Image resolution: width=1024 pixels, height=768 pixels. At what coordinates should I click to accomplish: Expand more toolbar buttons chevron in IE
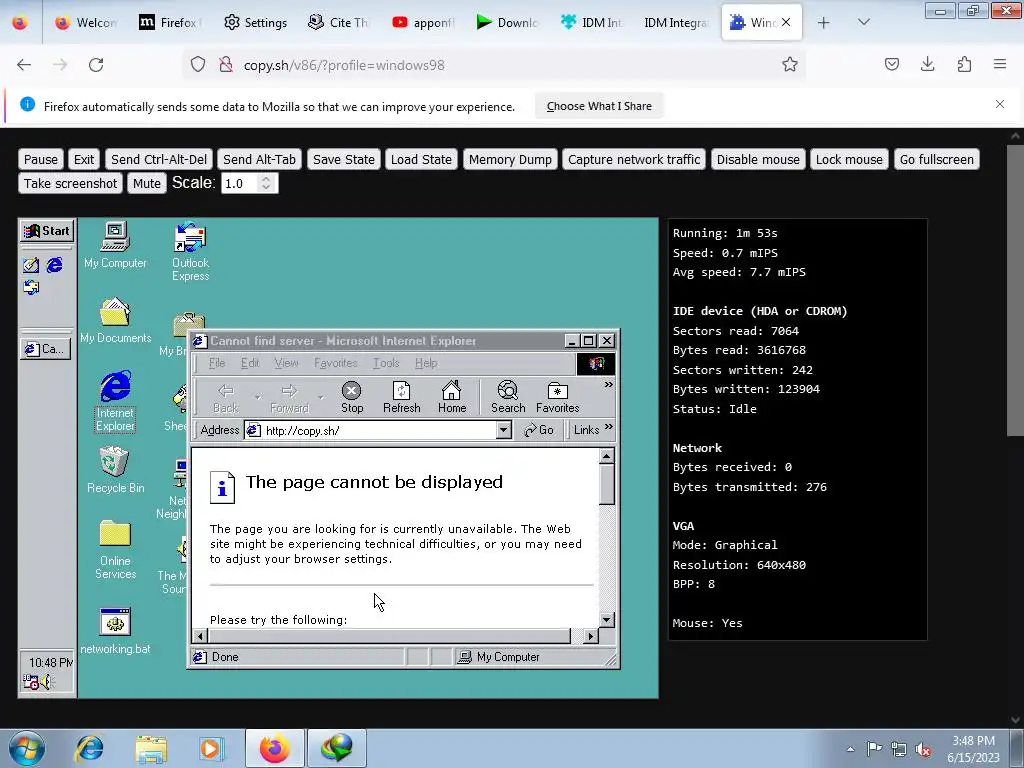[x=608, y=385]
